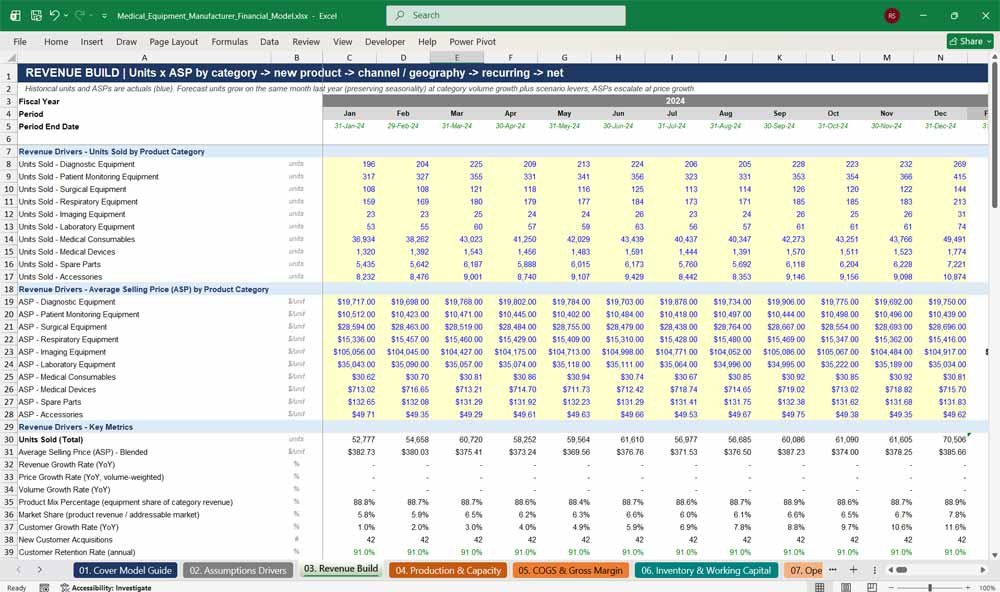Viewport: 1000px width, 592px height.
Task: Open the Power Pivot ribbon tab
Action: click(473, 41)
